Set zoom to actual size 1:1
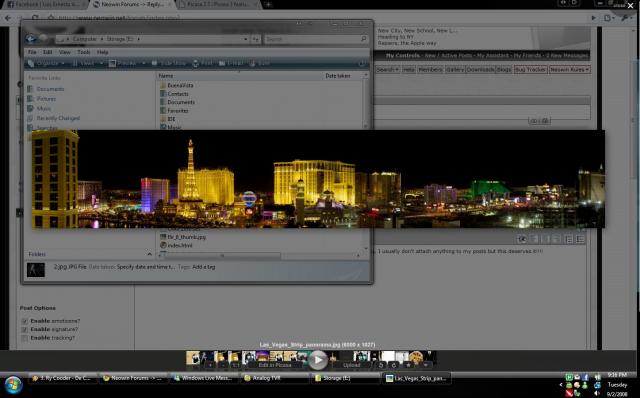Image resolution: width=640 pixels, height=398 pixels. tap(236, 365)
